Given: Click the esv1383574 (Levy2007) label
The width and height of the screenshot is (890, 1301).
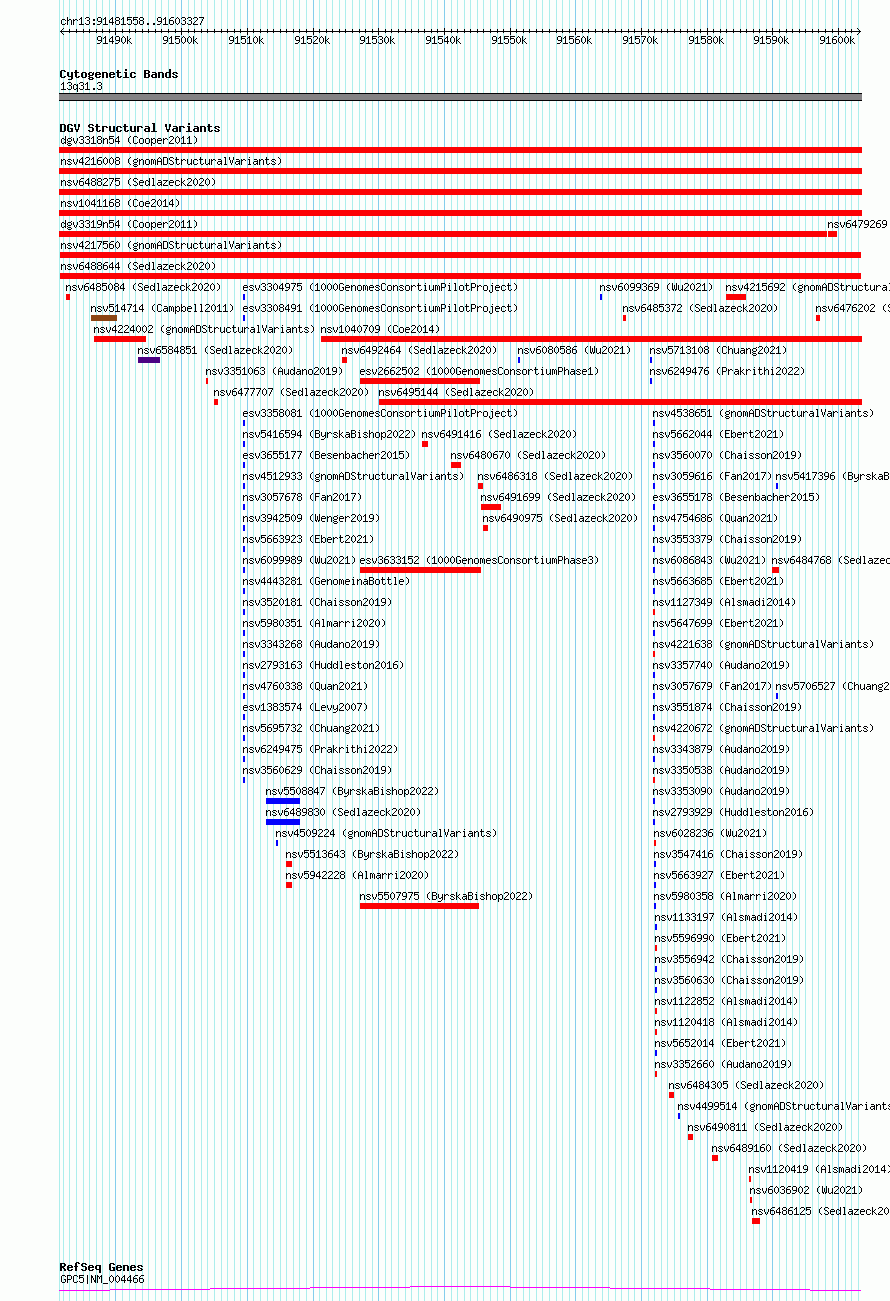Looking at the screenshot, I should tap(305, 707).
